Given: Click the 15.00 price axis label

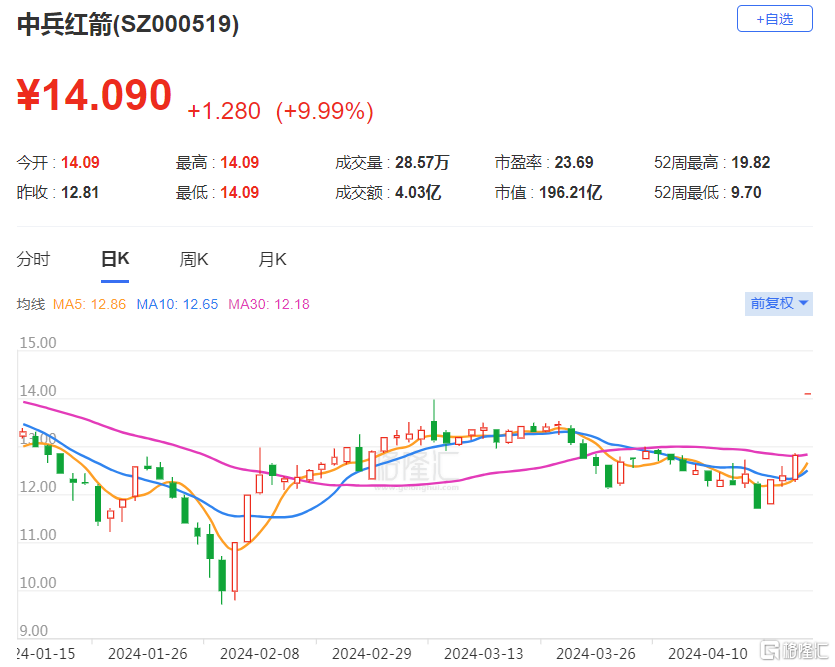Looking at the screenshot, I should click(x=38, y=342).
